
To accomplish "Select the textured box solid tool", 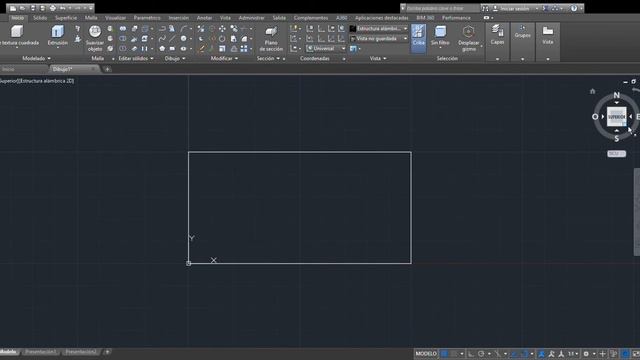I will [18, 36].
